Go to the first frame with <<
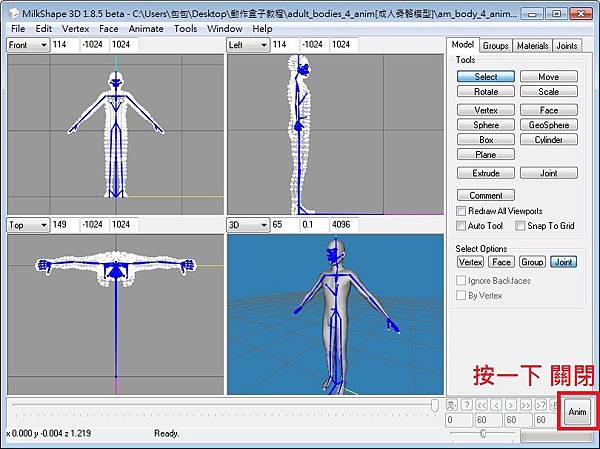600x449 pixels. [x=482, y=405]
